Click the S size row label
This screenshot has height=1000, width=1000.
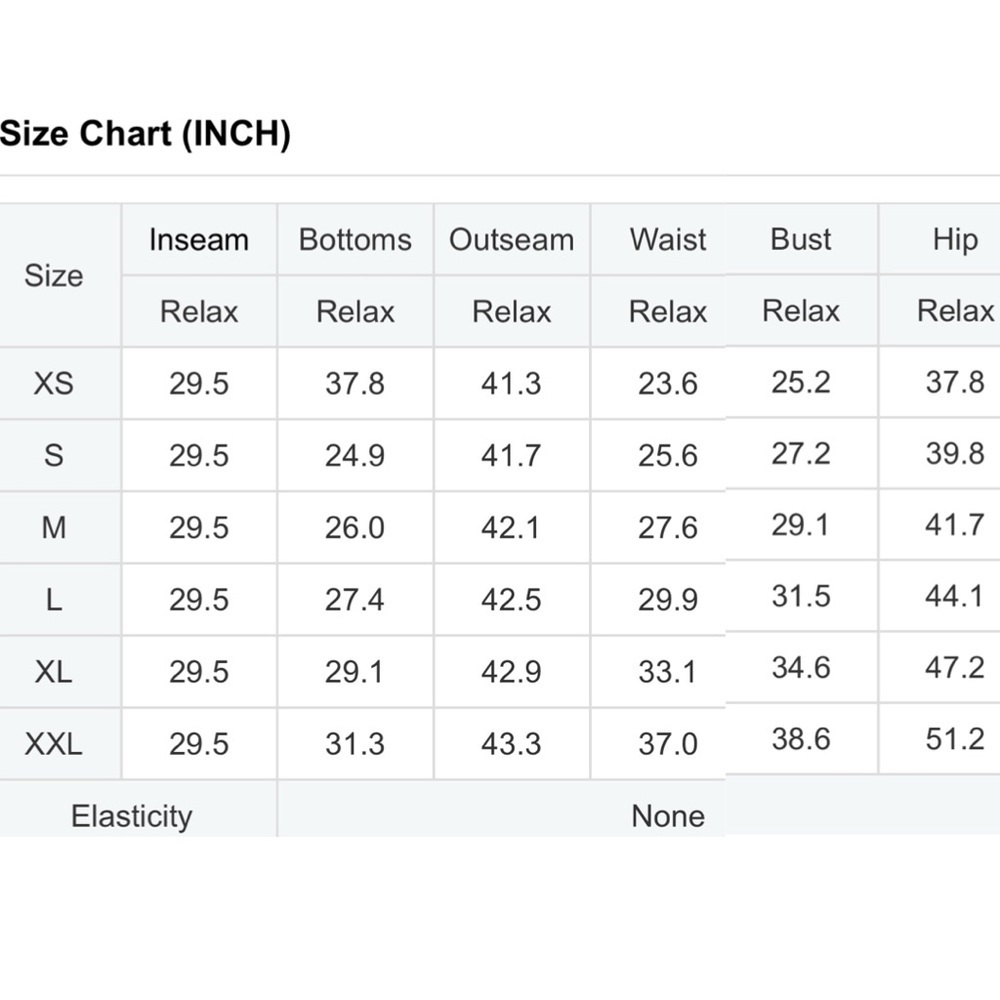54,455
